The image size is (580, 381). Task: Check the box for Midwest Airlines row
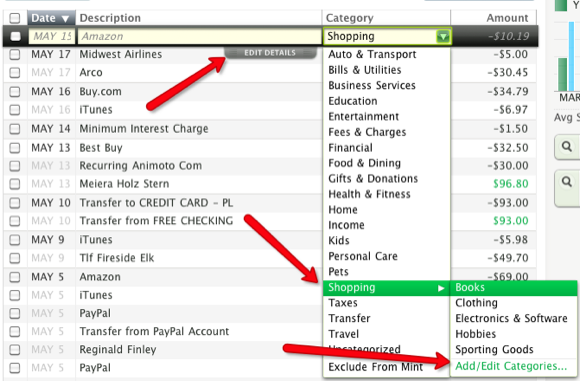(x=15, y=54)
